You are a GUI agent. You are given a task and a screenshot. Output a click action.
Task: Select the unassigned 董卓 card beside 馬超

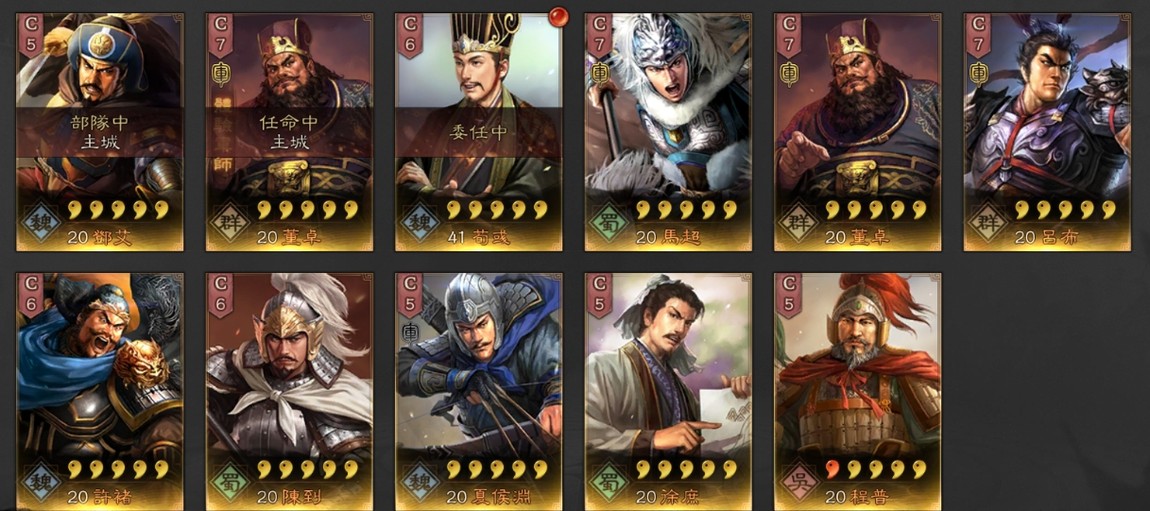[x=857, y=132]
